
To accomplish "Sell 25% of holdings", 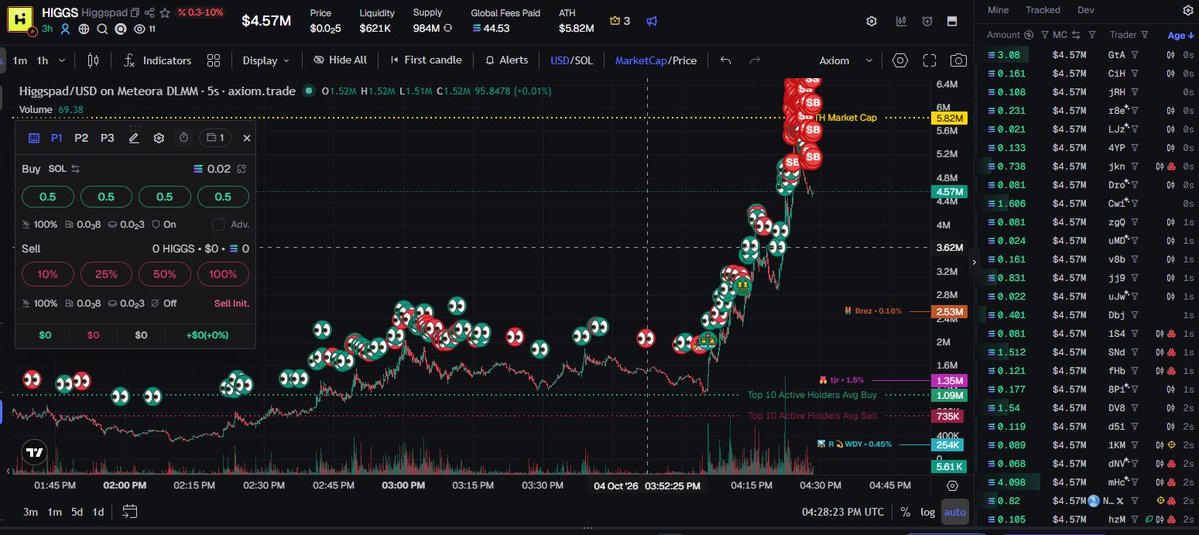I will (106, 274).
